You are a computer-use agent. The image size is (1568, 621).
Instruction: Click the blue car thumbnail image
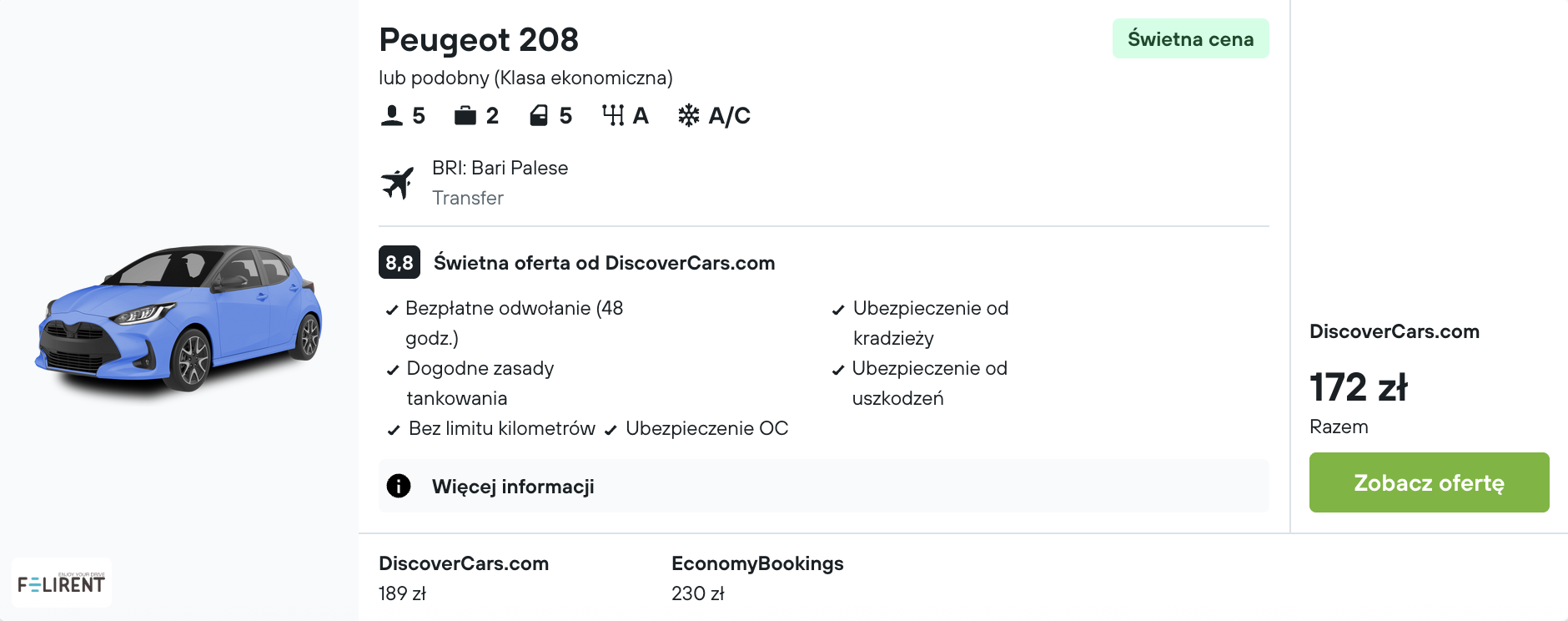click(178, 318)
